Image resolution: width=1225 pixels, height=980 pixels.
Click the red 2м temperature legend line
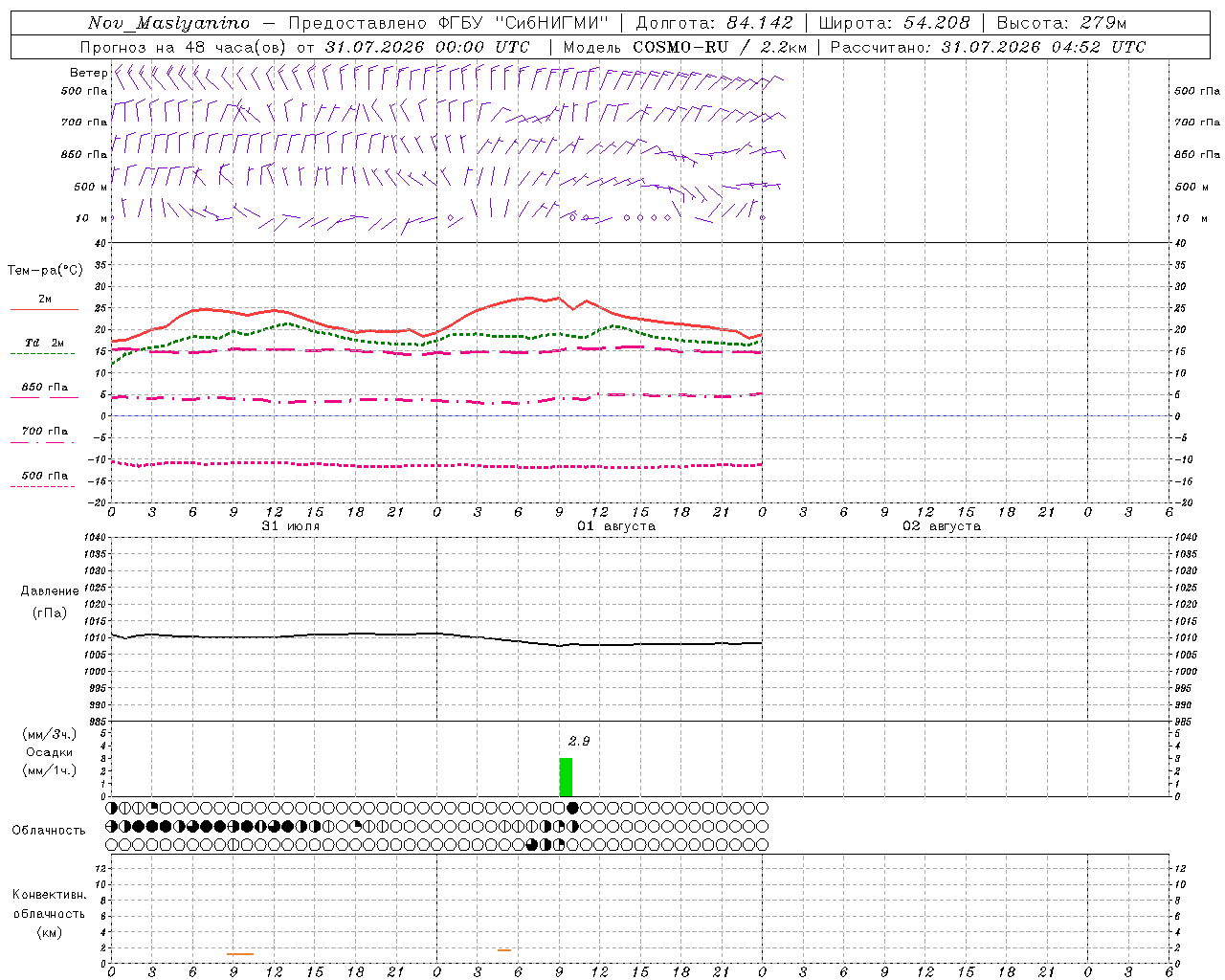44,309
